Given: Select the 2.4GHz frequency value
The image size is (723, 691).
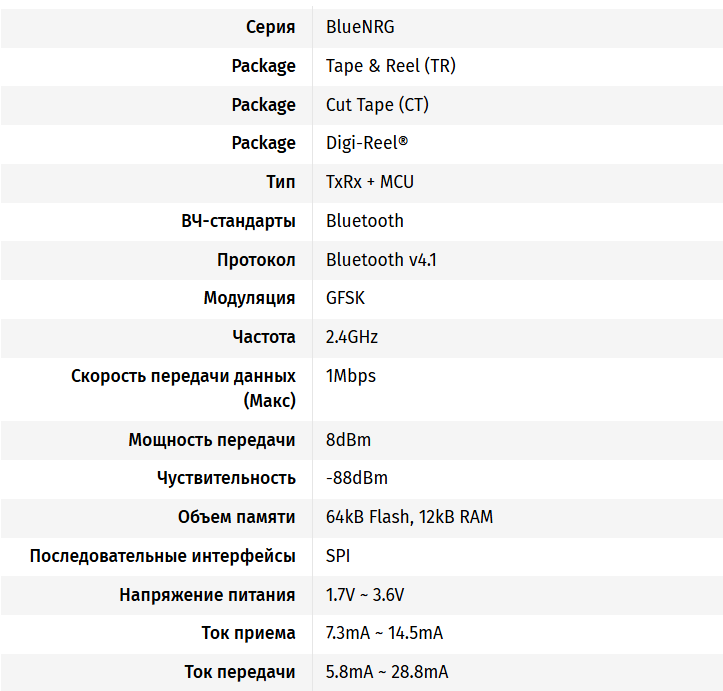Looking at the screenshot, I should (352, 337).
